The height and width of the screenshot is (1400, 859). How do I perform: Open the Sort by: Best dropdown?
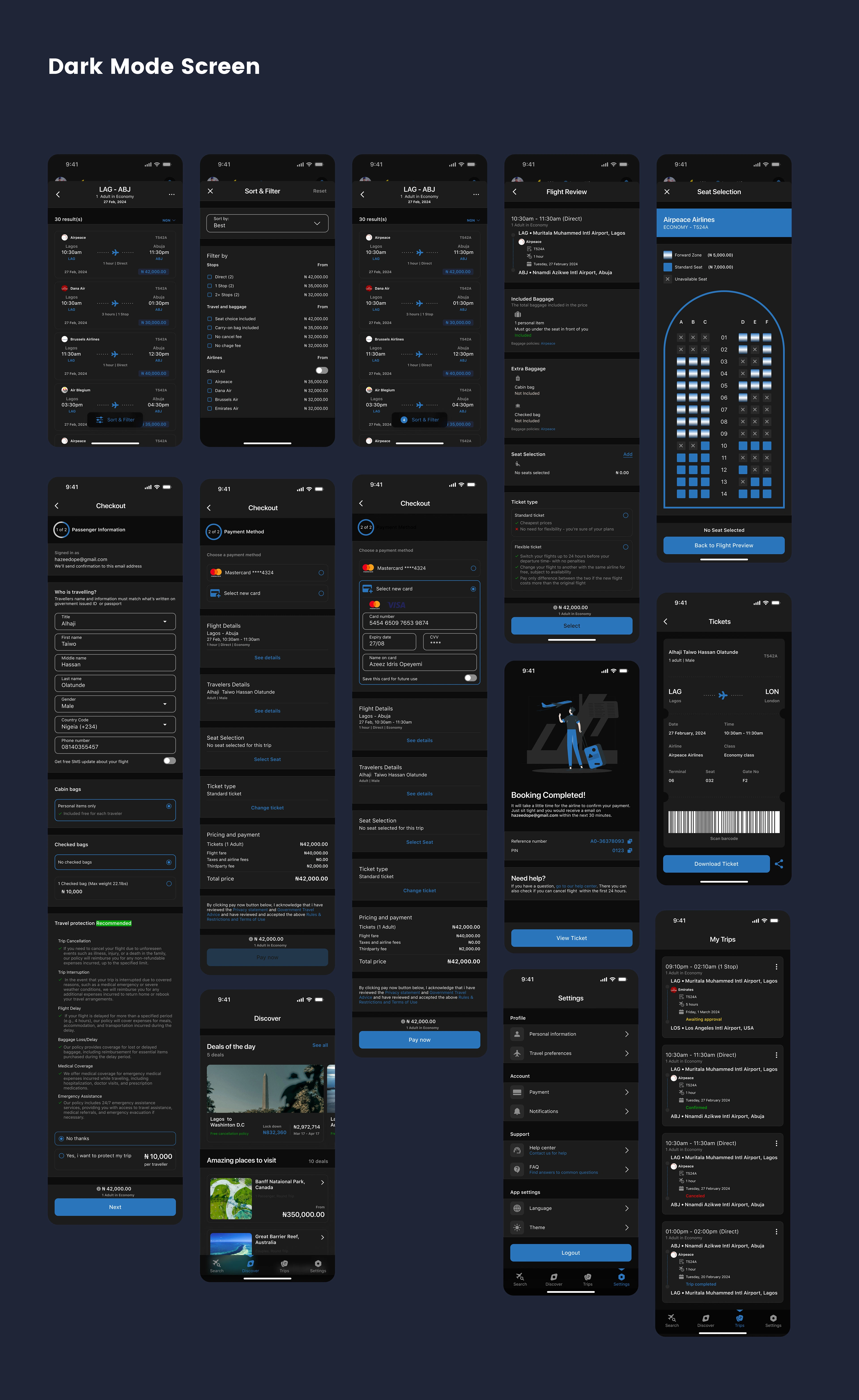coord(267,223)
